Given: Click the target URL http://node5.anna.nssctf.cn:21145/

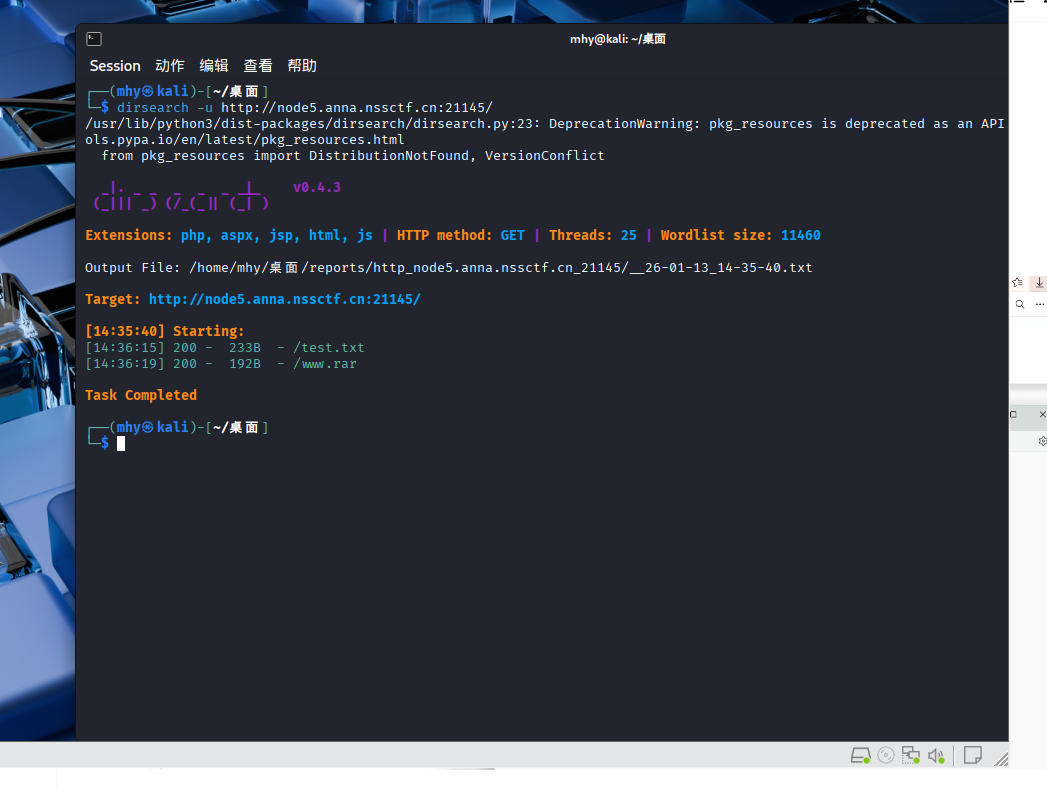Looking at the screenshot, I should (284, 299).
